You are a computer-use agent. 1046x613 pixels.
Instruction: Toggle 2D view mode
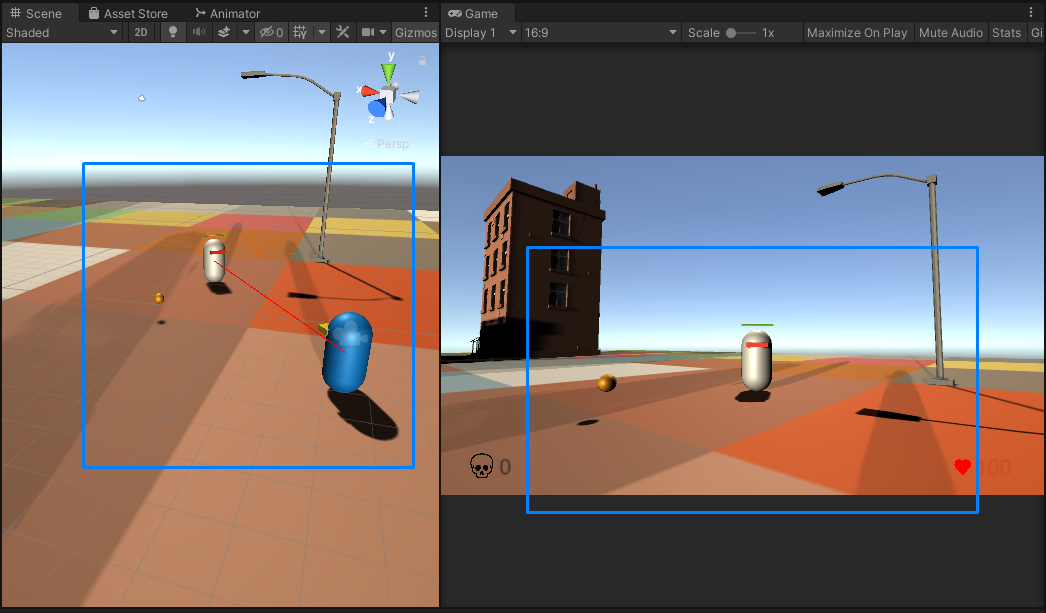coord(142,32)
